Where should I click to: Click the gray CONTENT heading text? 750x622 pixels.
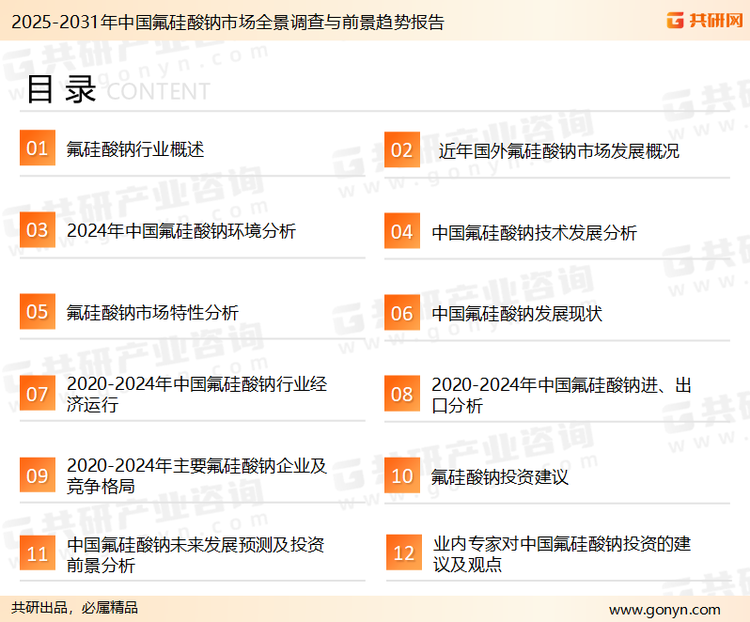point(158,91)
